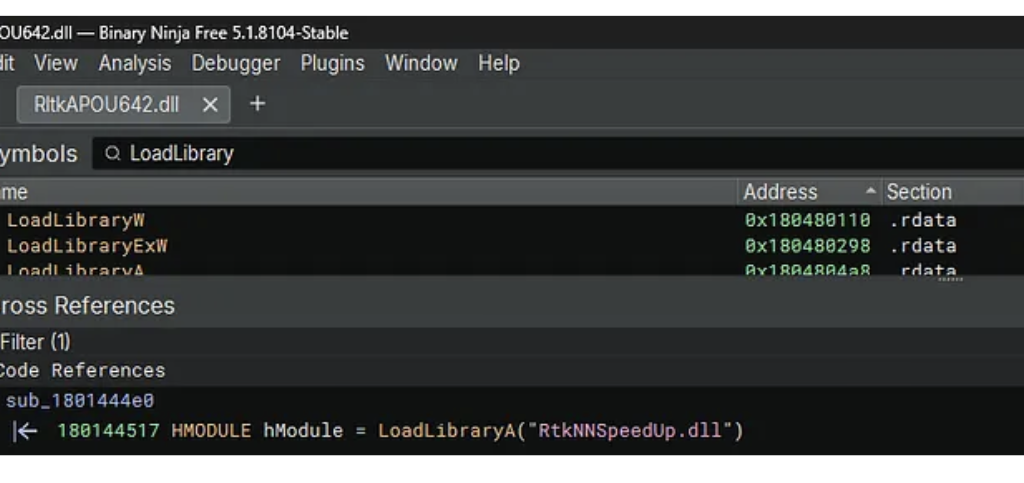Open the Window menu
Screen dimensions: 1024x483
pos(421,63)
